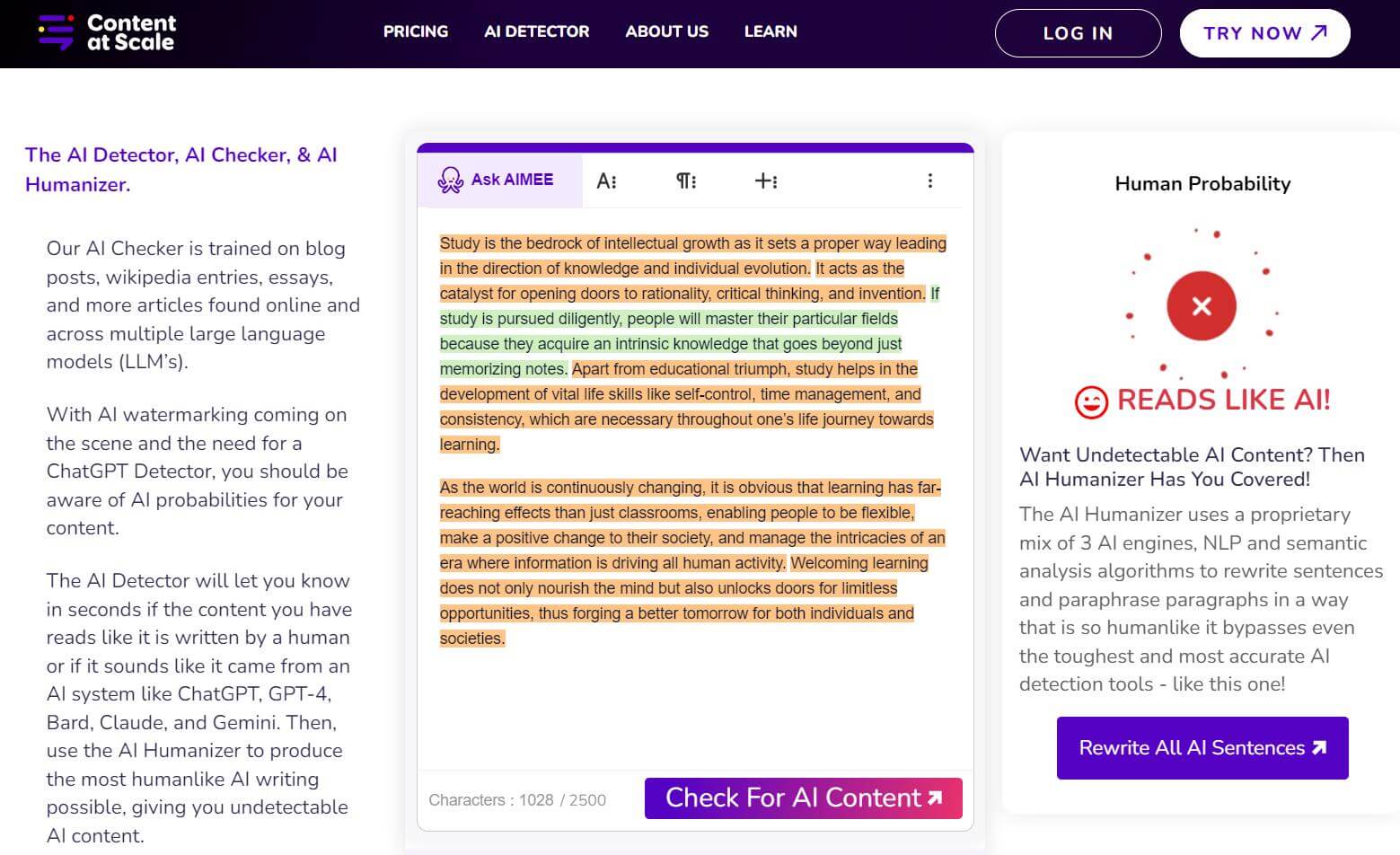Click Rewrite All AI Sentences button
Image resolution: width=1400 pixels, height=855 pixels.
tap(1202, 748)
